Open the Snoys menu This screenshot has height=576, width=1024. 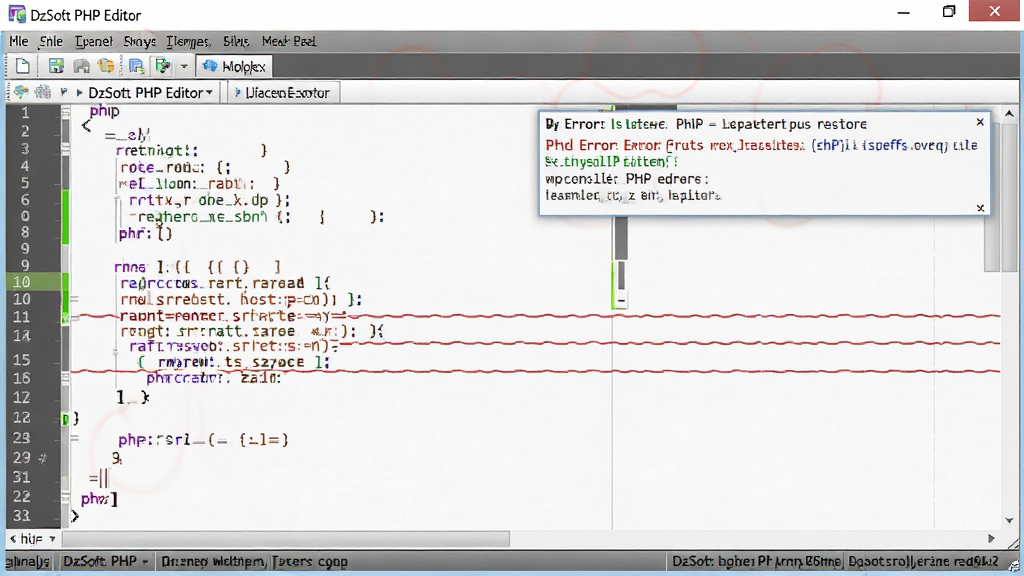[140, 41]
